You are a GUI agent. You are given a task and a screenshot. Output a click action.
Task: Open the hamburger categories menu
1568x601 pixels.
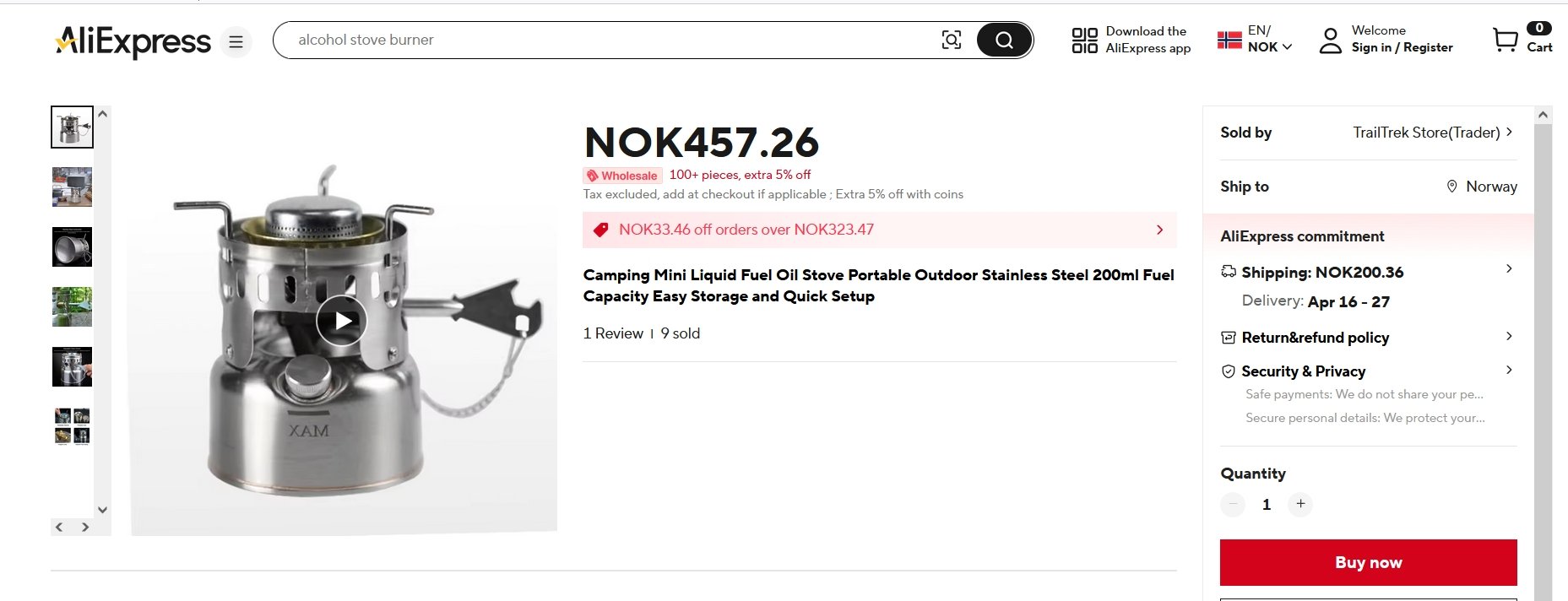(x=236, y=41)
